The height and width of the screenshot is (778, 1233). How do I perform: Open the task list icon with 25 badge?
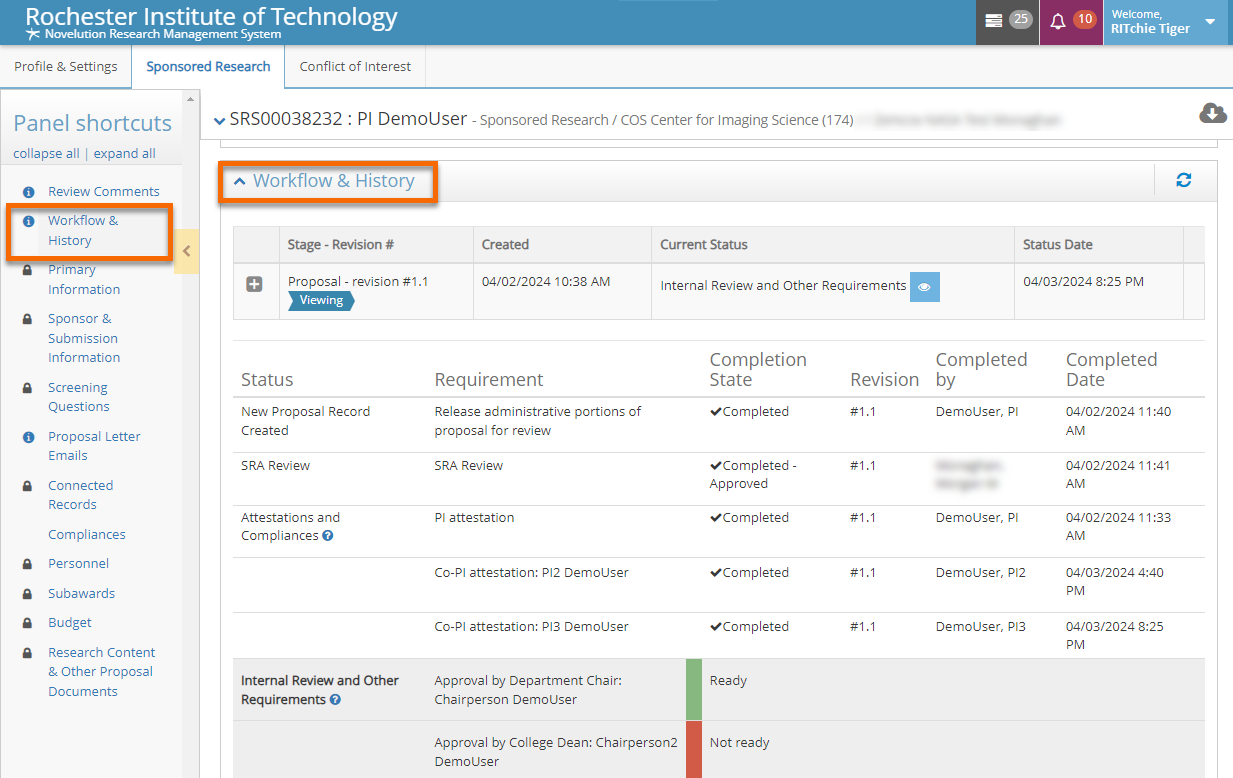(993, 21)
